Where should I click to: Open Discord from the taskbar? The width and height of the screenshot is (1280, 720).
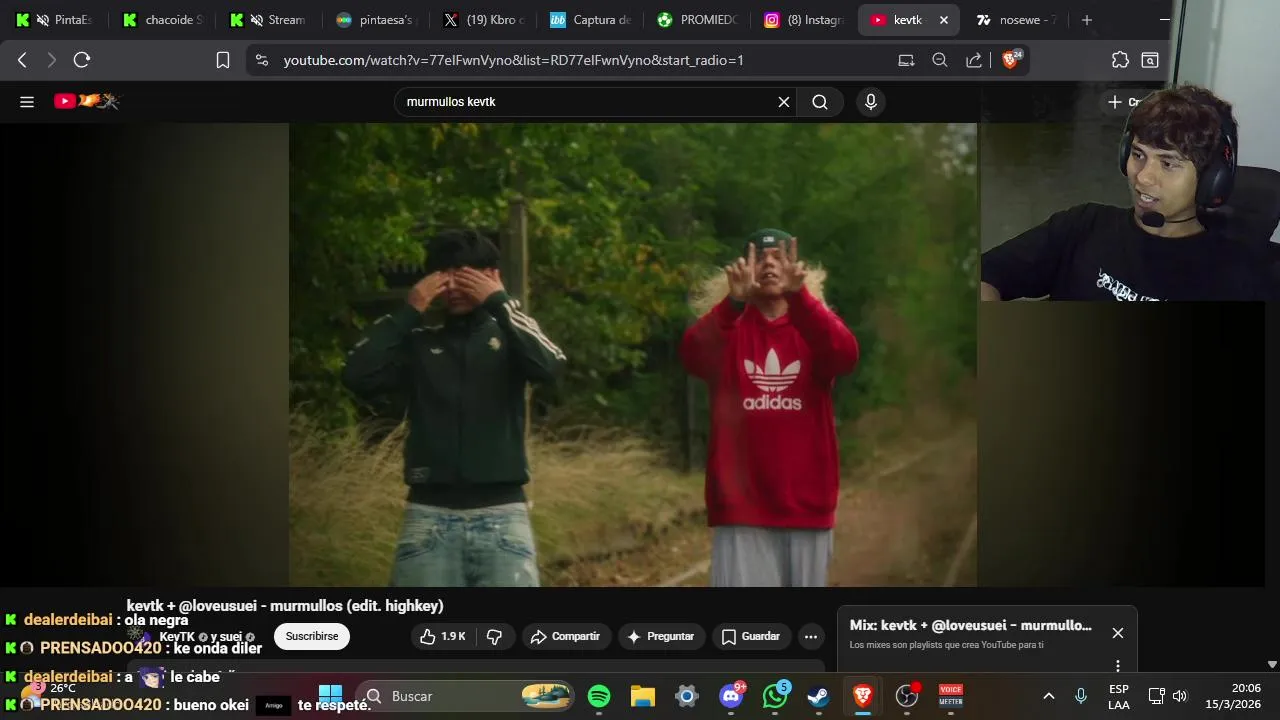pyautogui.click(x=732, y=696)
